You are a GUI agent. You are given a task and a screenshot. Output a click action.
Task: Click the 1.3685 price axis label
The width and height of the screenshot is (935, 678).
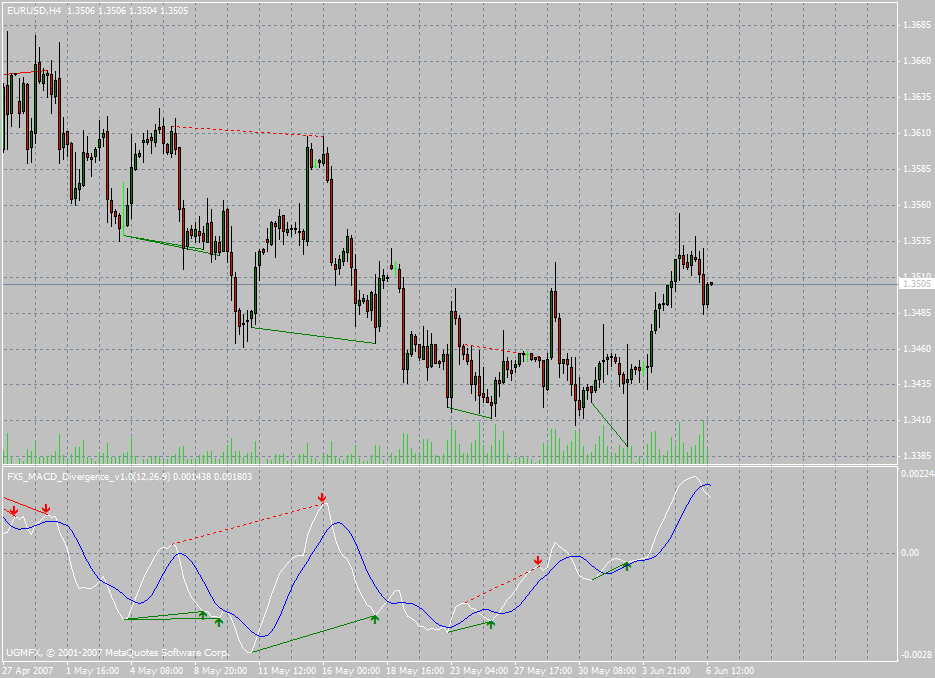[x=916, y=25]
